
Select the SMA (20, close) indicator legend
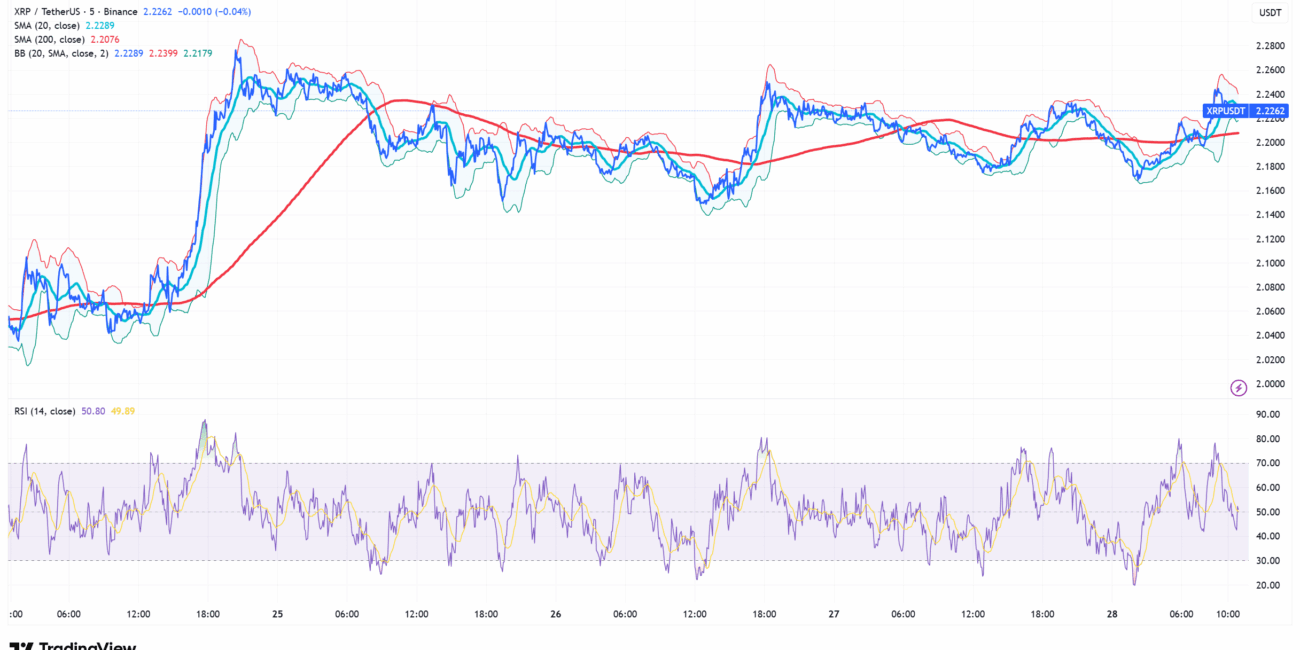coord(49,25)
